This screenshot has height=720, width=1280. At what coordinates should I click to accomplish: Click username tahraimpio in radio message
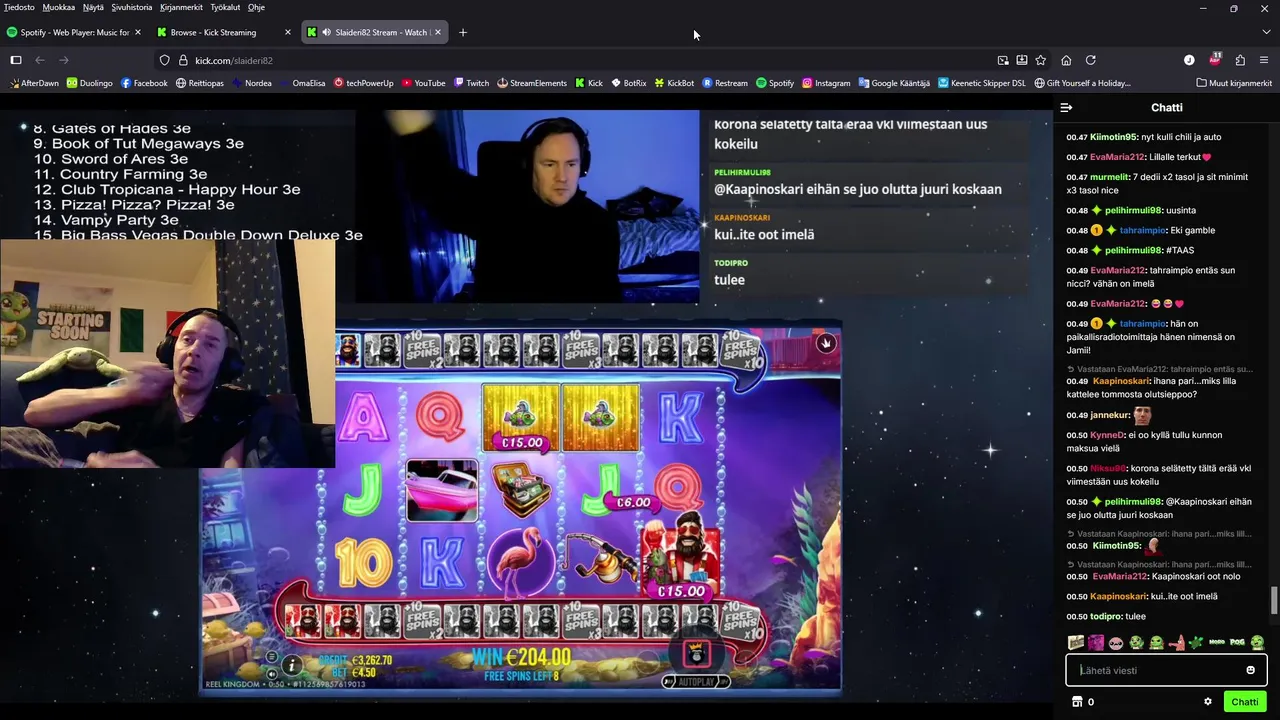(1143, 324)
